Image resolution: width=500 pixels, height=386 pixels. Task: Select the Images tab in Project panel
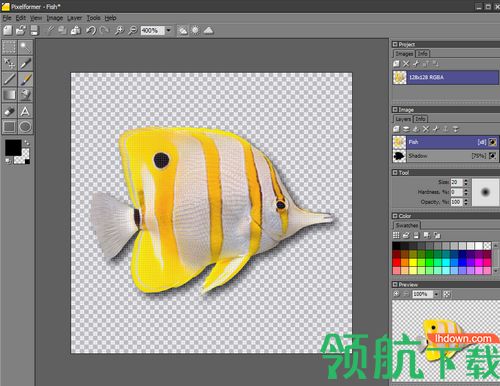coord(404,53)
